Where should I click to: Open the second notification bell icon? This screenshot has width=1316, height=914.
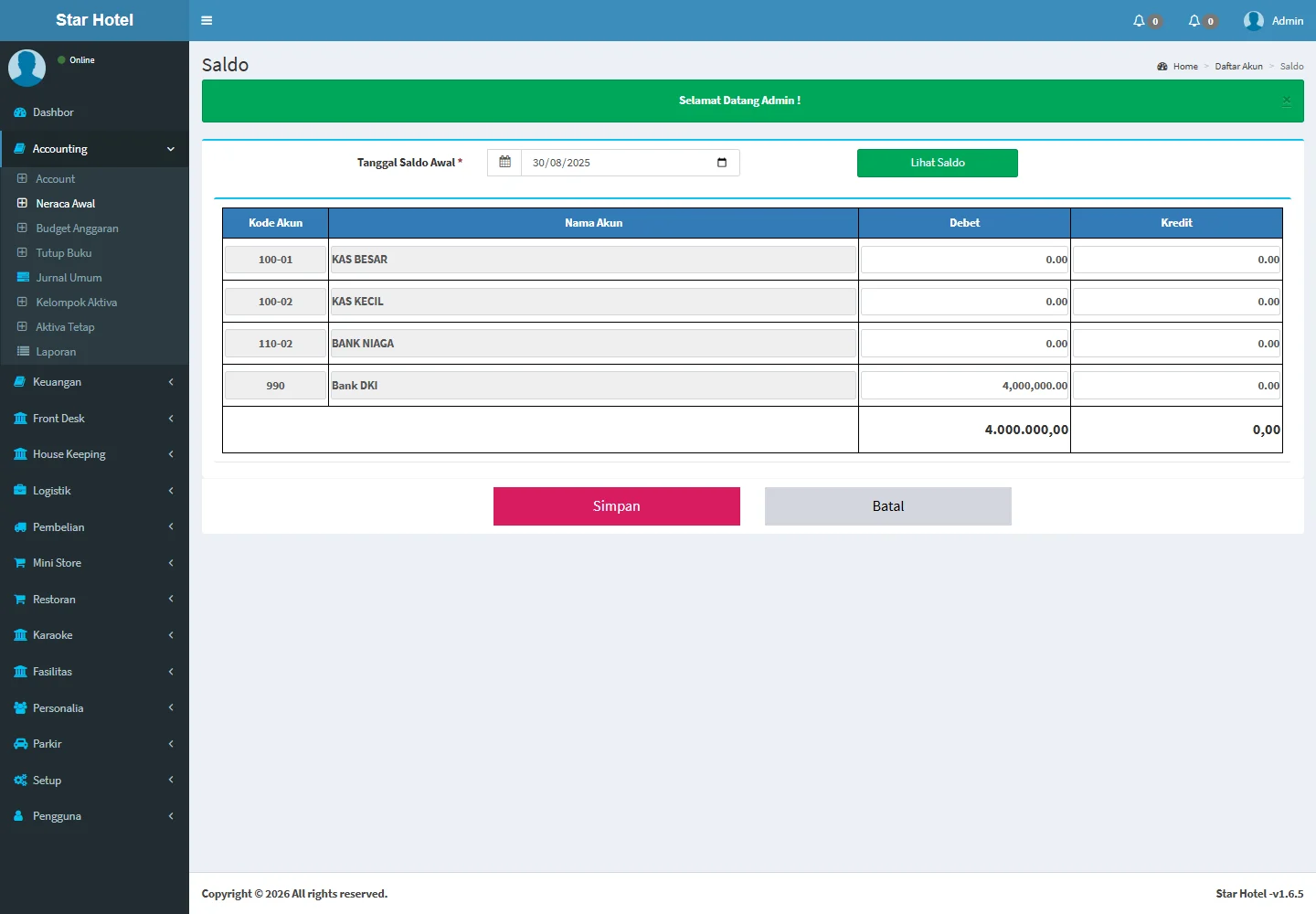coord(1194,20)
